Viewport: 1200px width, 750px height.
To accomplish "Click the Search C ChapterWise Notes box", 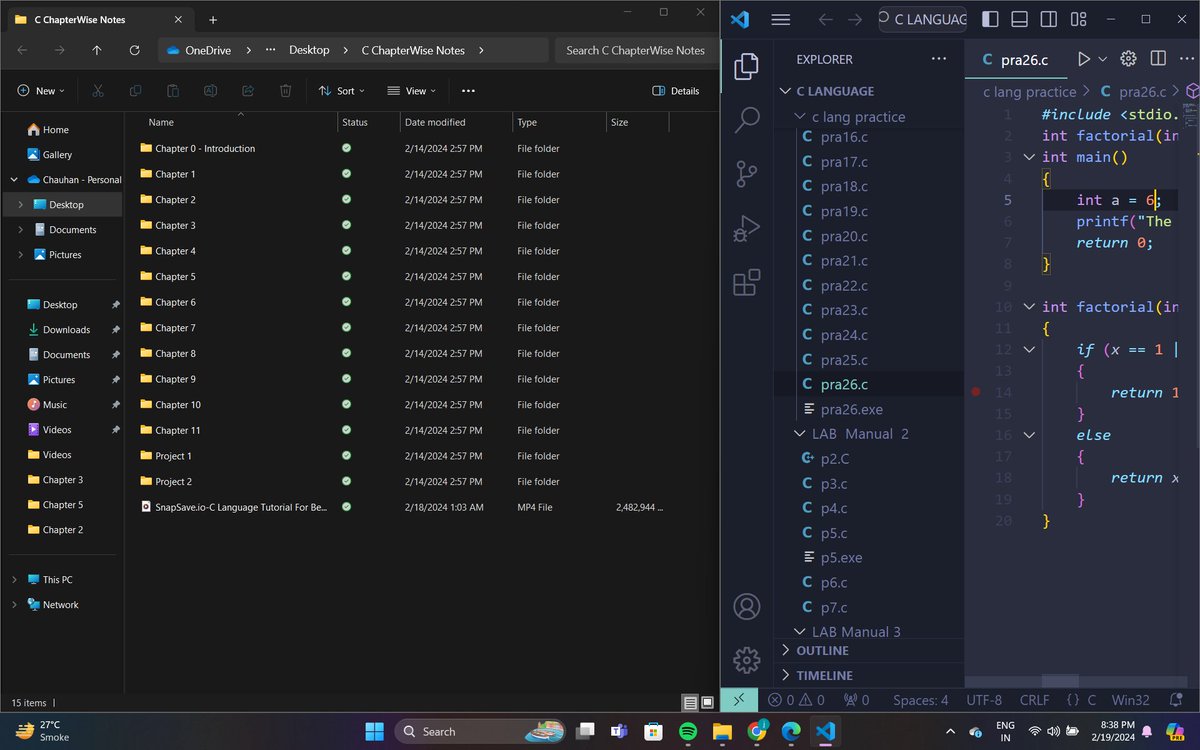I will tap(635, 50).
